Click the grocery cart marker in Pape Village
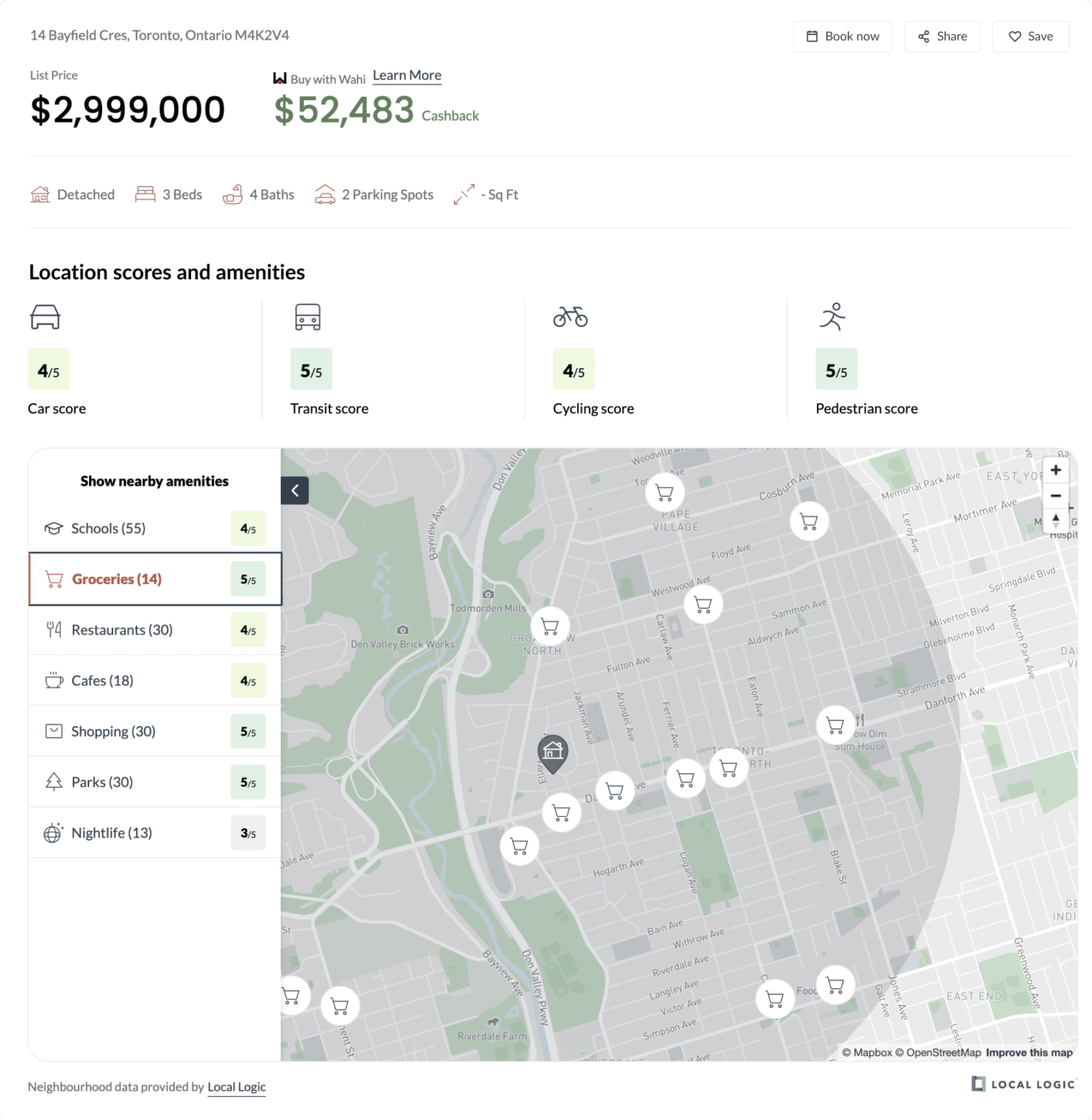The height and width of the screenshot is (1120, 1092). click(x=665, y=493)
